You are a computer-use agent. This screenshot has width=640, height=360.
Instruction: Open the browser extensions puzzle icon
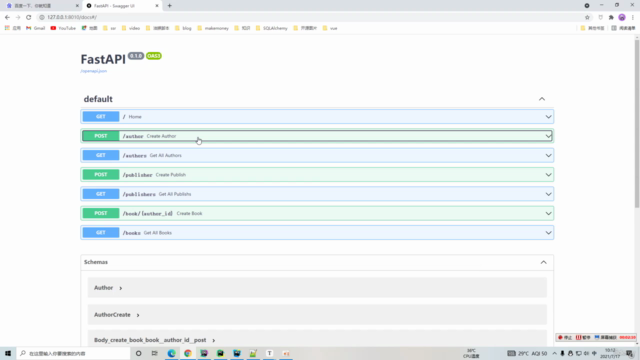tap(611, 17)
